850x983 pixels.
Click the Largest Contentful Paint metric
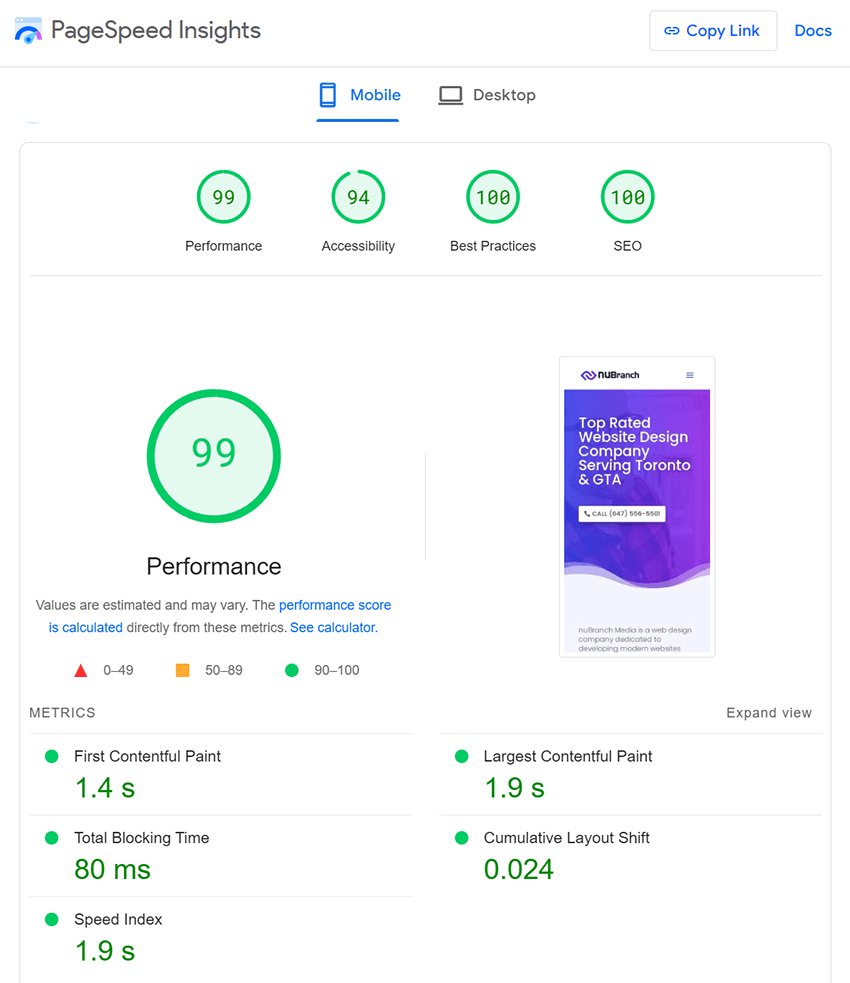click(x=567, y=757)
